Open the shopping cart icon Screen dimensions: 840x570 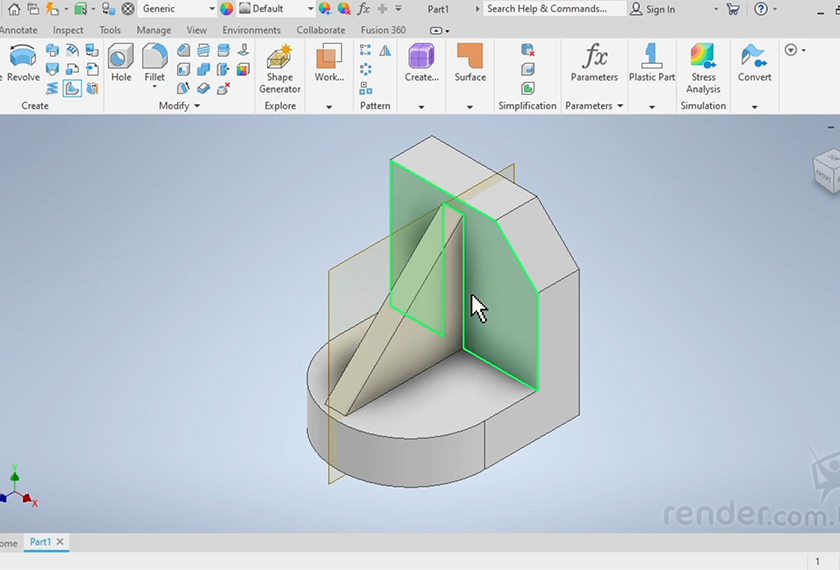click(733, 9)
